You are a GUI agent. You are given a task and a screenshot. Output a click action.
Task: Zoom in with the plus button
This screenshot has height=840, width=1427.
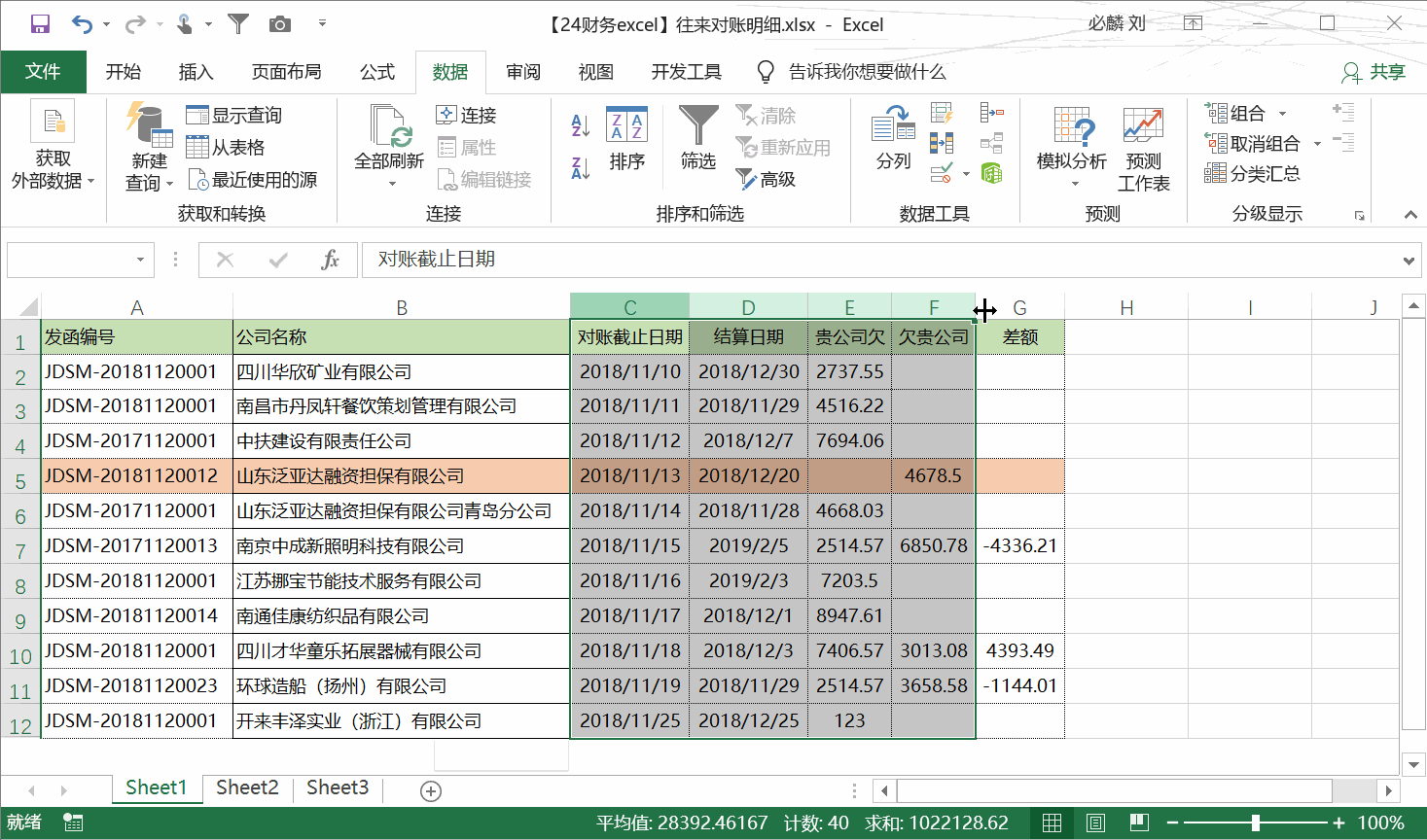(x=1339, y=823)
